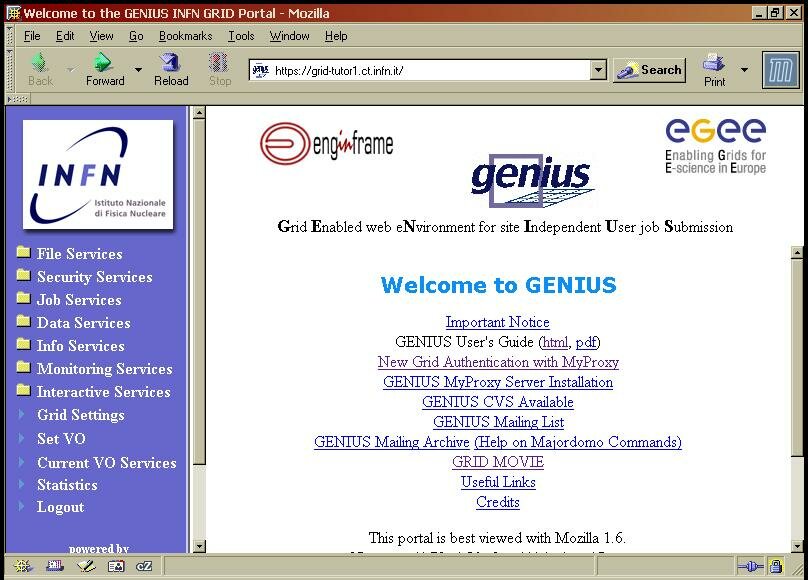This screenshot has width=808, height=580.
Task: Click the sidebar scrollbar down arrow
Action: [199, 546]
